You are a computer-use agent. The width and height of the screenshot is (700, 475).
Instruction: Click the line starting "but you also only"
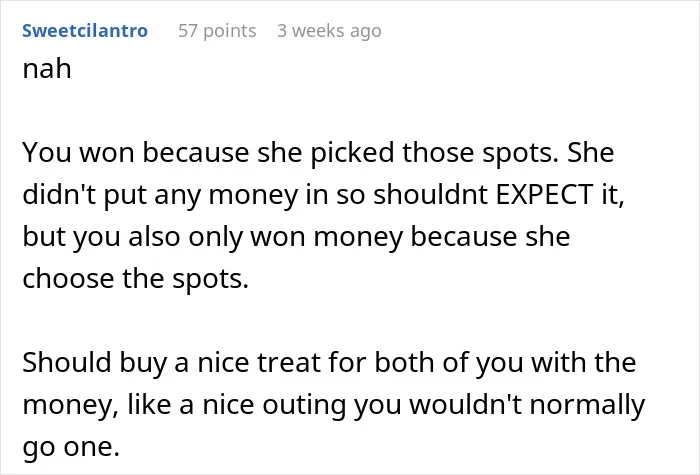coord(296,237)
